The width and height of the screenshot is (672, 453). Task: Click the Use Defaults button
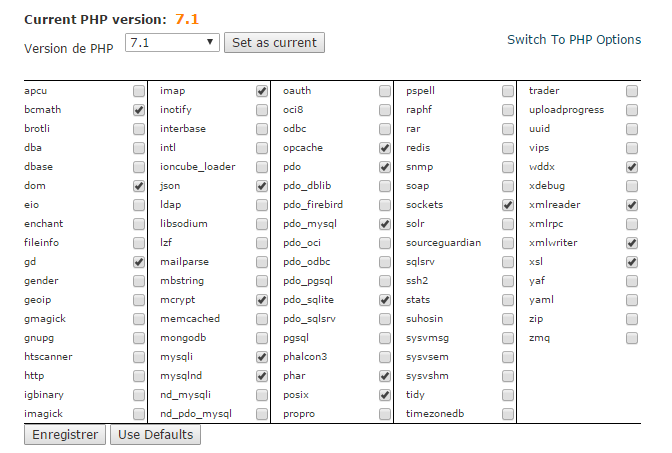coord(155,435)
